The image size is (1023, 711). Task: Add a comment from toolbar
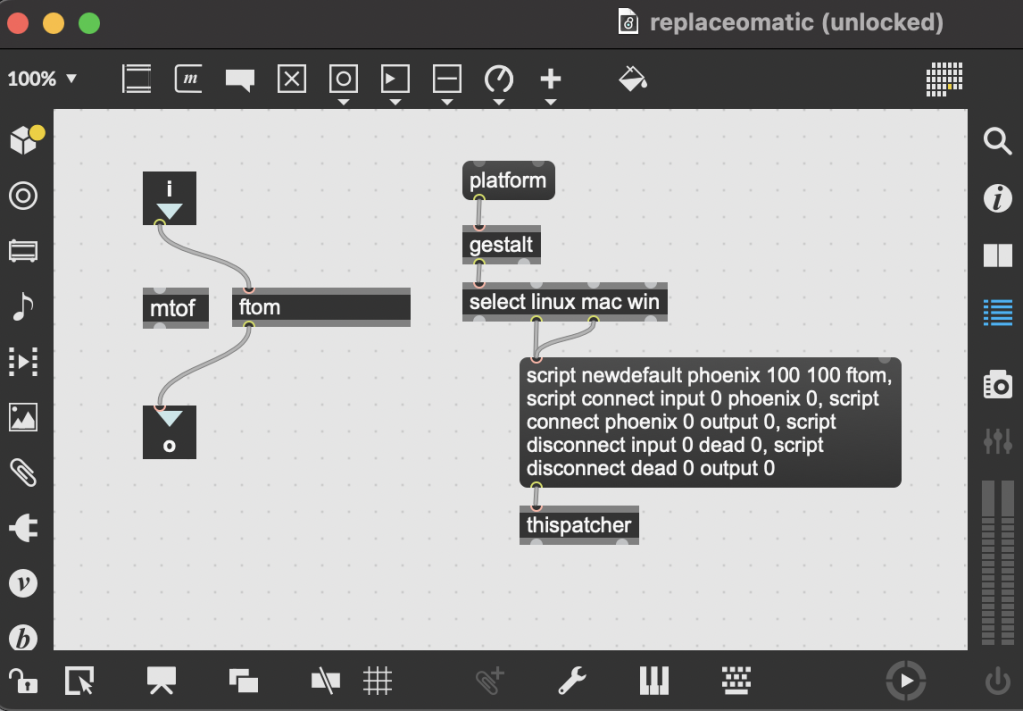[x=239, y=80]
